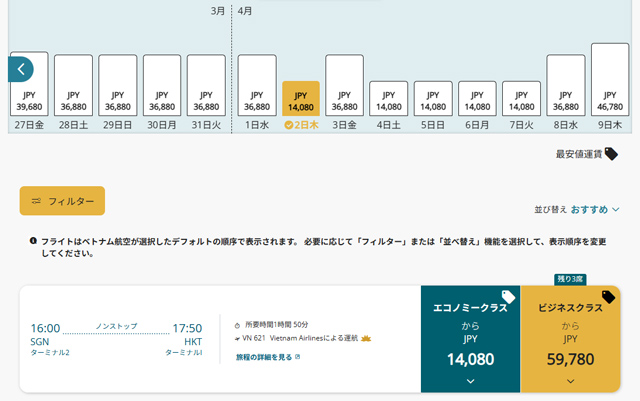
Task: Open the フィルター filter button
Action: coord(62,201)
